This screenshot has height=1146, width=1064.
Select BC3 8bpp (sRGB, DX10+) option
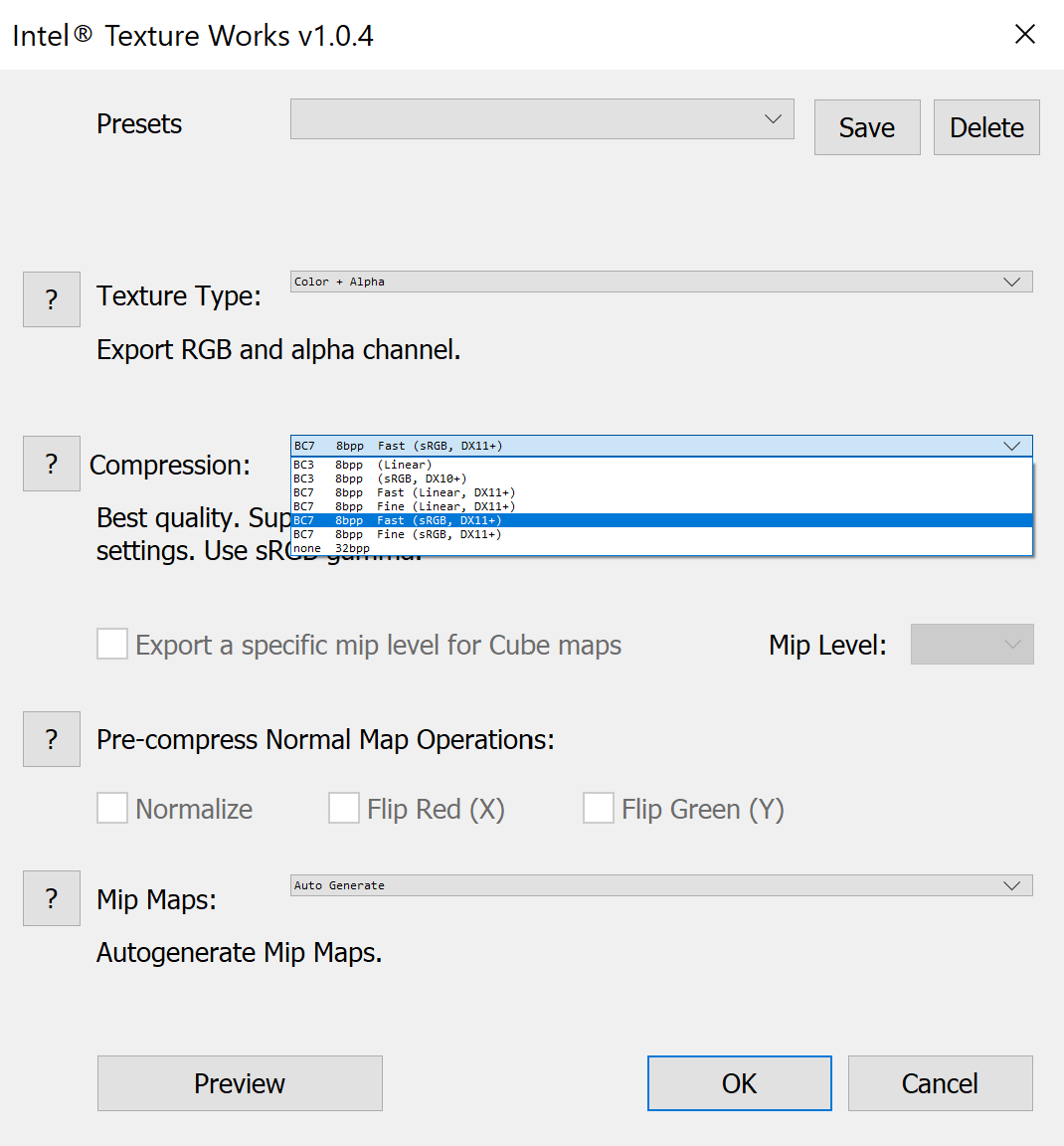(661, 478)
